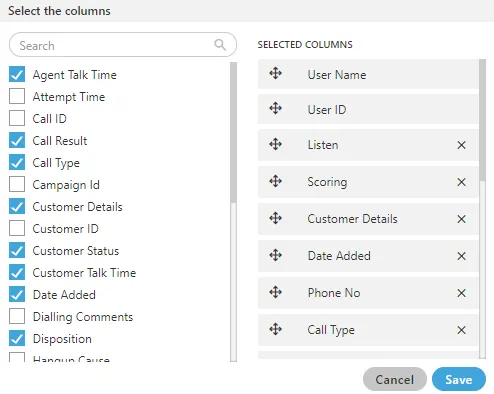Remove Scoring from selected columns

click(x=461, y=182)
